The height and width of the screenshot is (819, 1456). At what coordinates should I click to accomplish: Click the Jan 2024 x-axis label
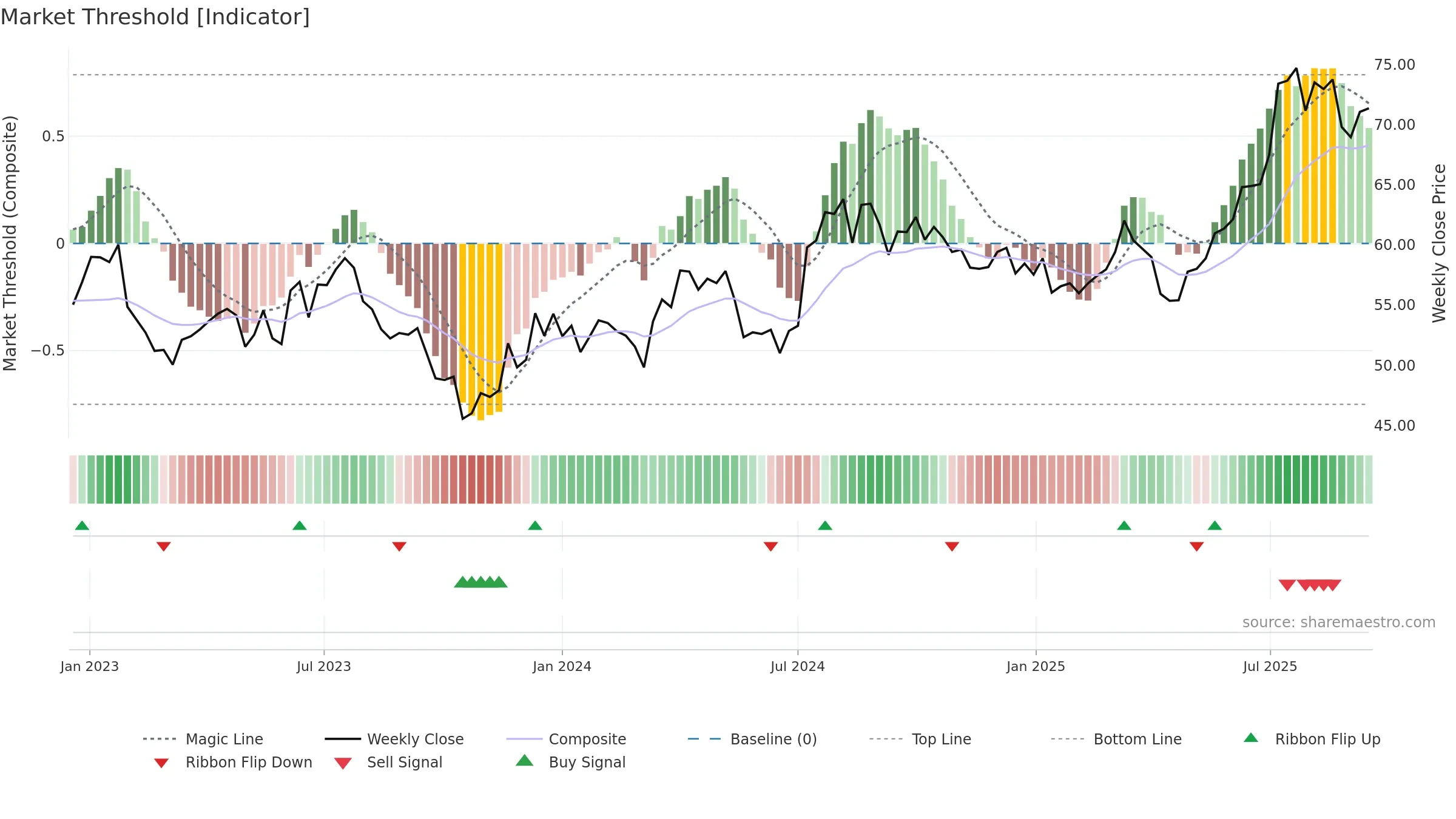(562, 666)
